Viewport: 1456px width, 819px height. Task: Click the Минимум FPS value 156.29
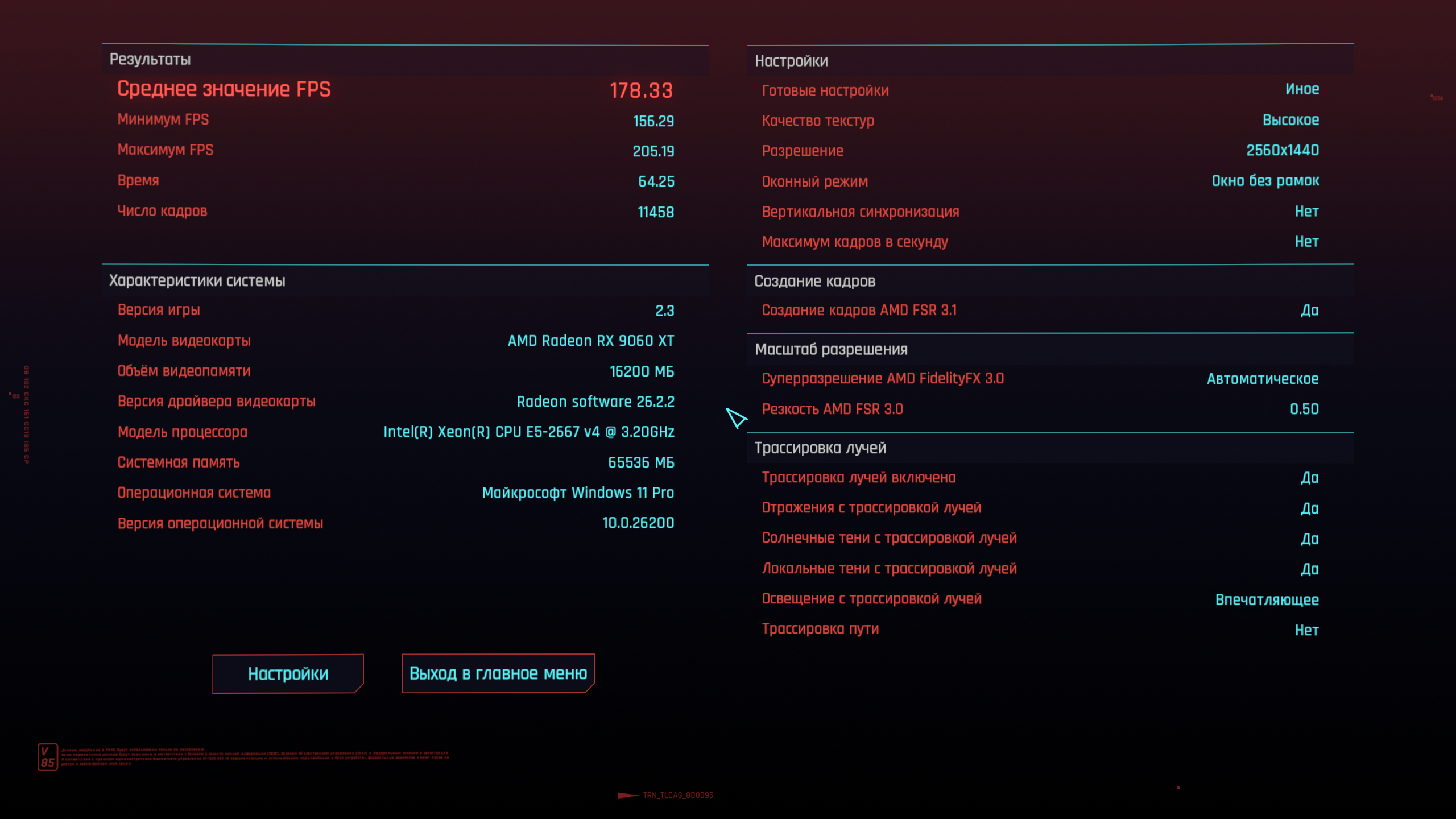[653, 121]
